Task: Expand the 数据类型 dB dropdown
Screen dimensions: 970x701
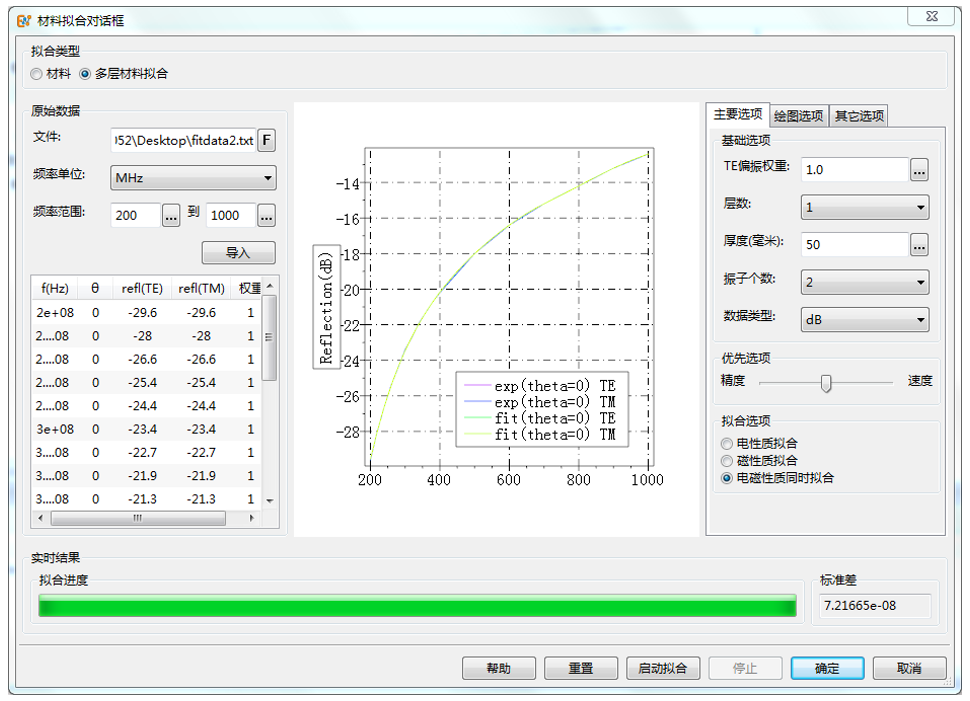Action: 864,320
